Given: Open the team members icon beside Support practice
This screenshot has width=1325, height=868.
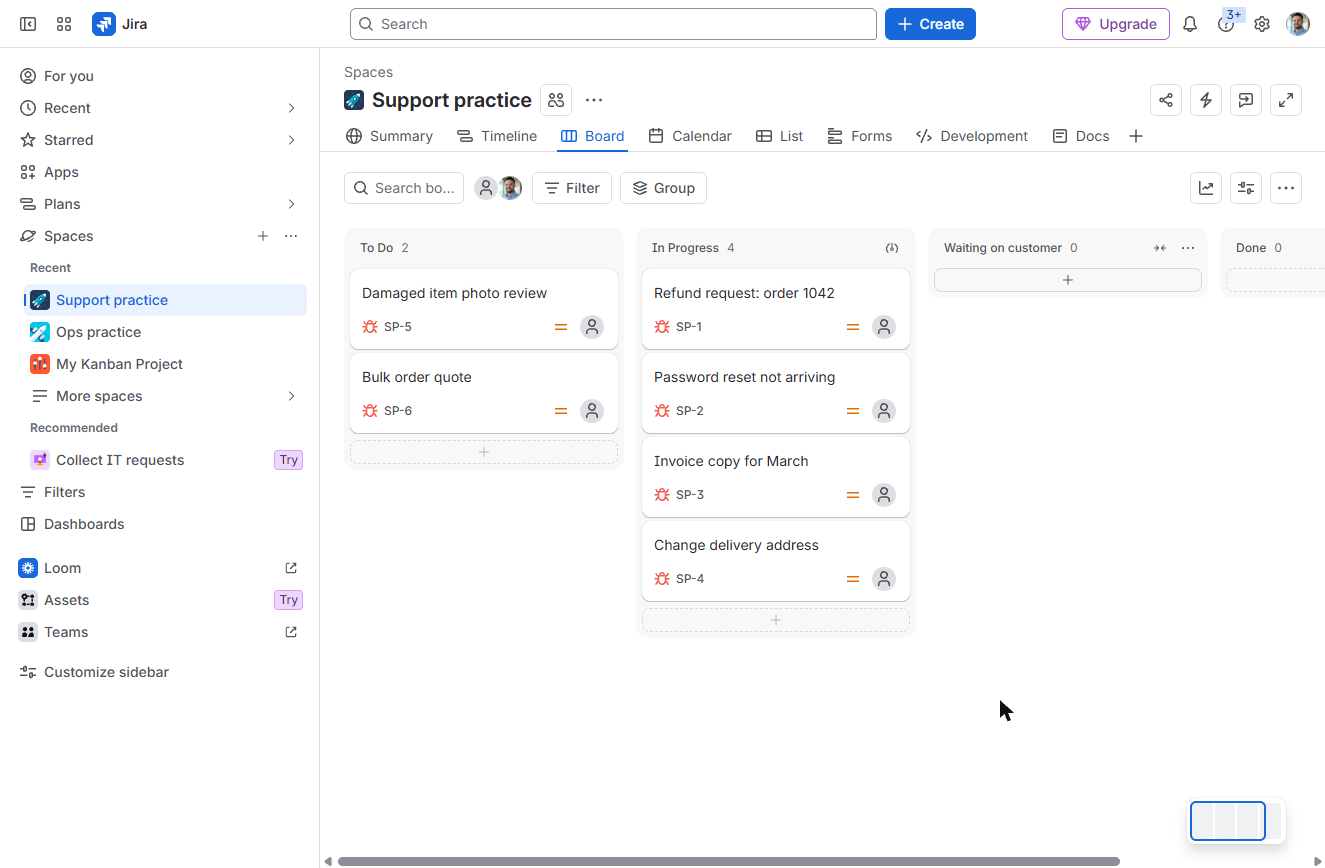Looking at the screenshot, I should (x=556, y=100).
